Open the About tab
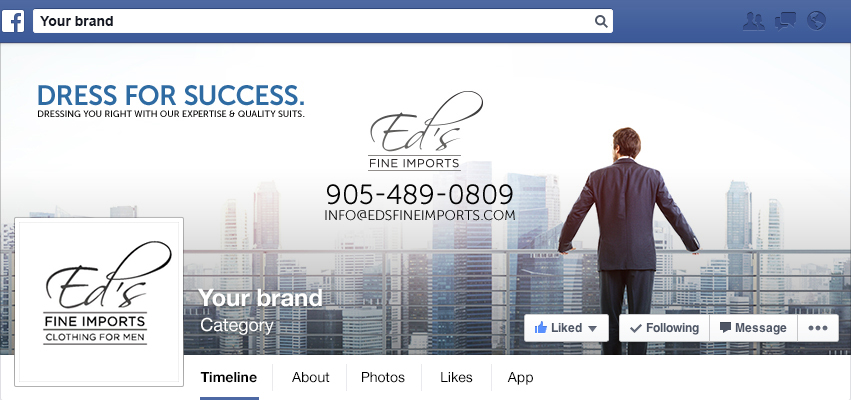This screenshot has width=851, height=400. 310,378
